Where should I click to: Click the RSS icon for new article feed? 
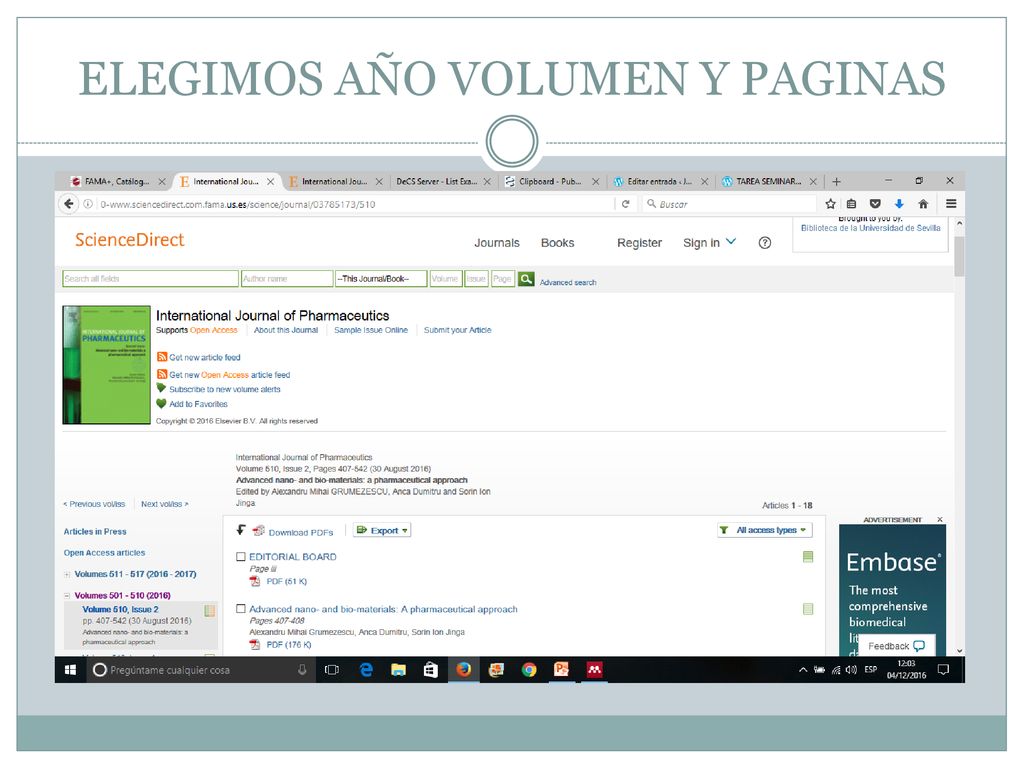coord(162,357)
